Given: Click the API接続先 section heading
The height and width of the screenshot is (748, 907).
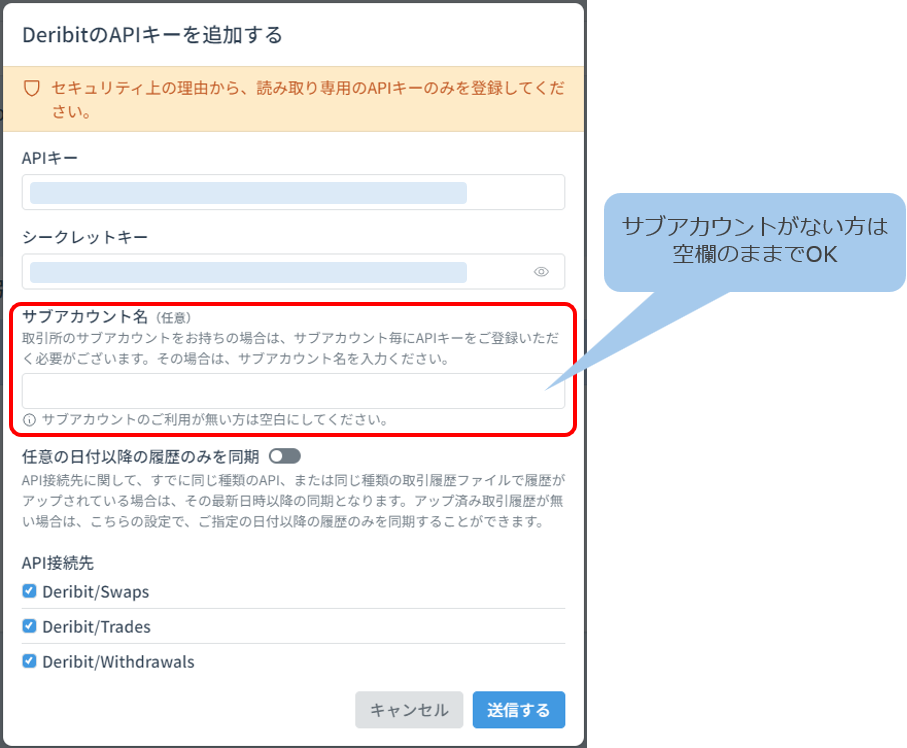Looking at the screenshot, I should pos(58,563).
